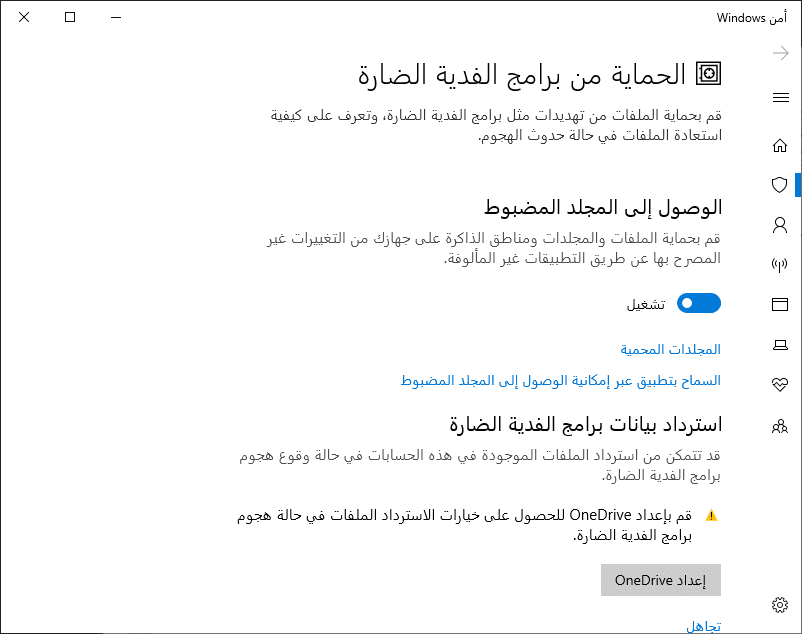Open the hamburger navigation menu
This screenshot has height=634, width=802.
tap(781, 97)
